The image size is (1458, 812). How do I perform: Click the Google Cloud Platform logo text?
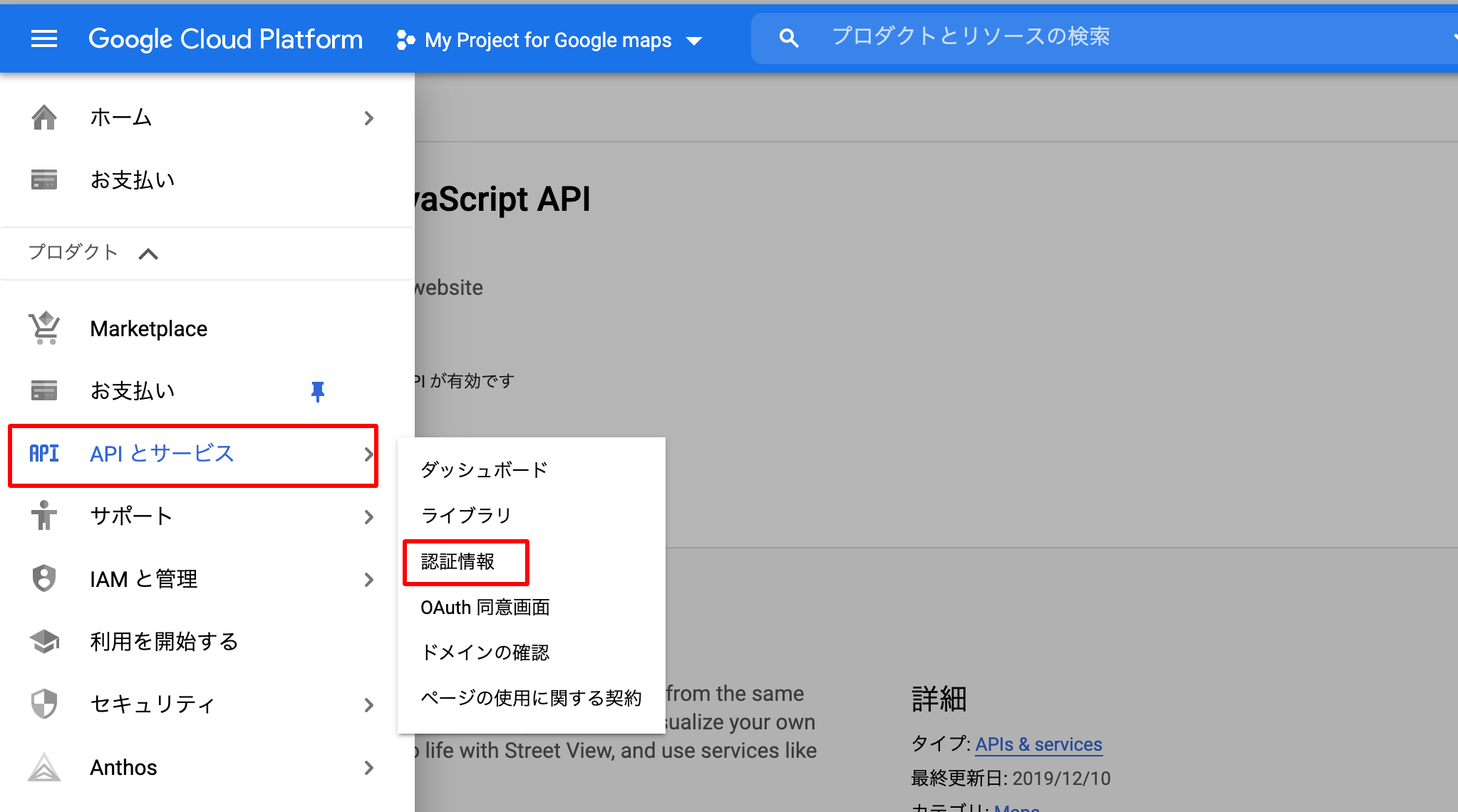[225, 39]
